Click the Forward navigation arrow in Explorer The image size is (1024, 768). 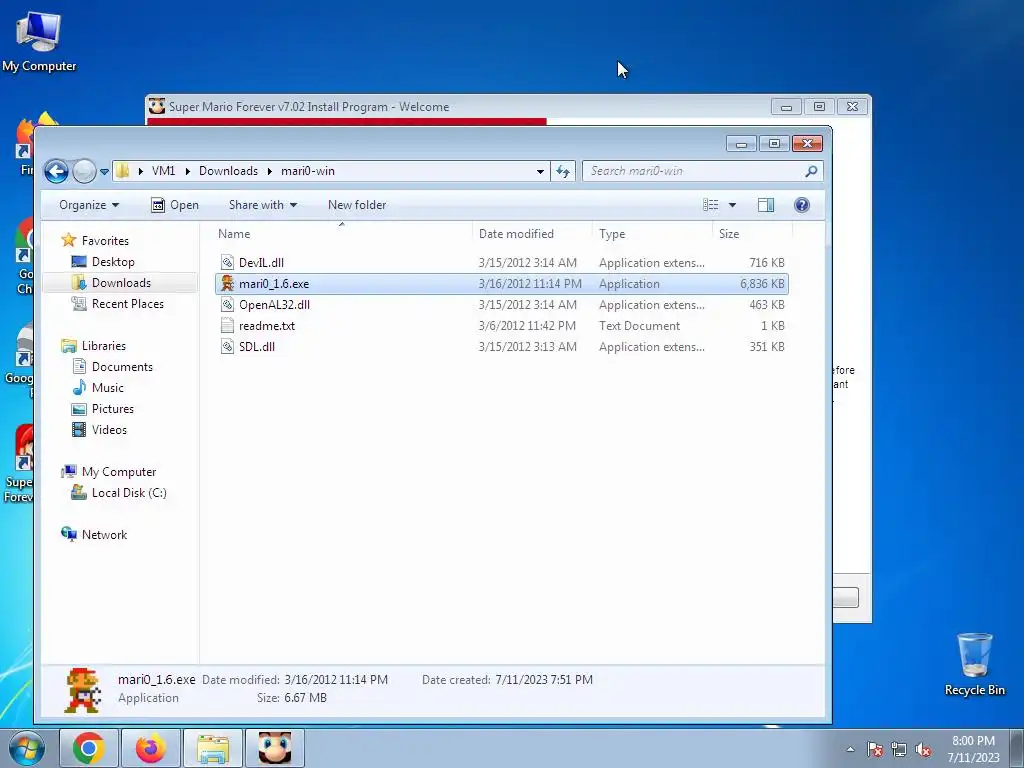(x=84, y=171)
